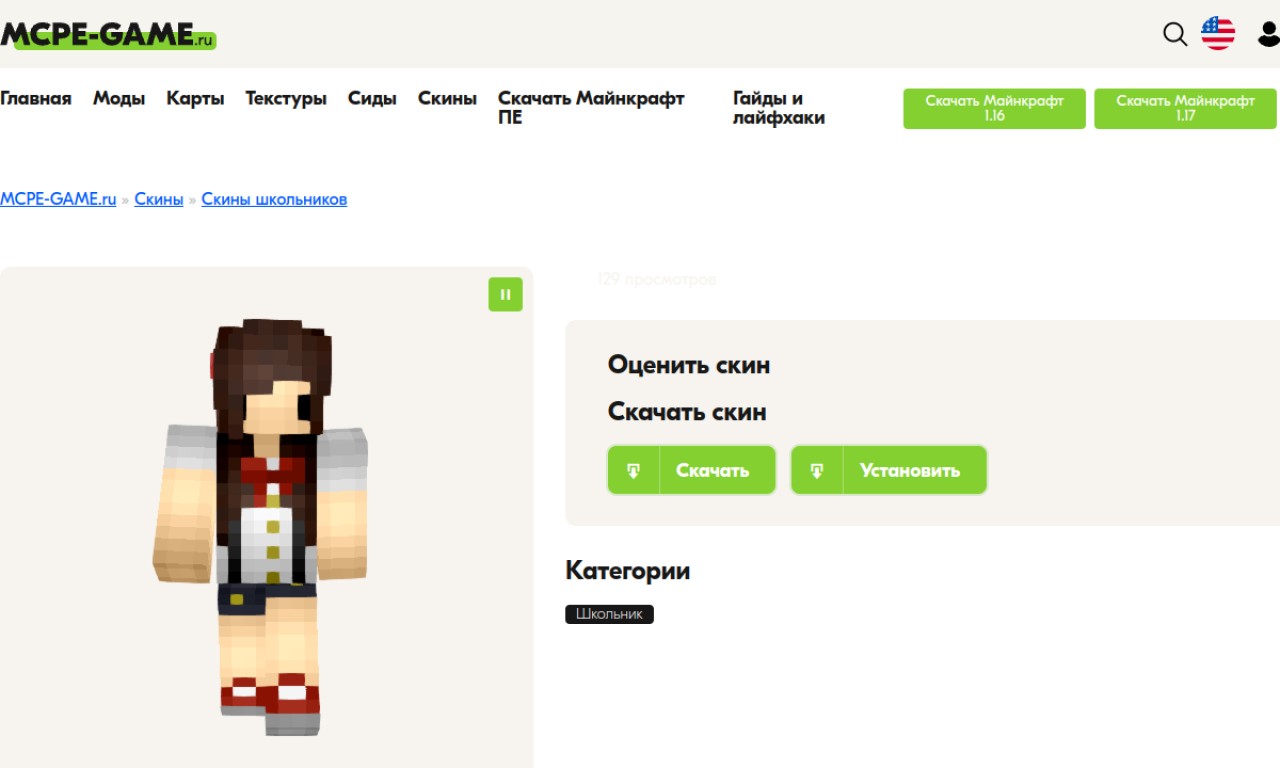The image size is (1280, 768).
Task: Pause the skin rotation animation
Action: (x=505, y=294)
